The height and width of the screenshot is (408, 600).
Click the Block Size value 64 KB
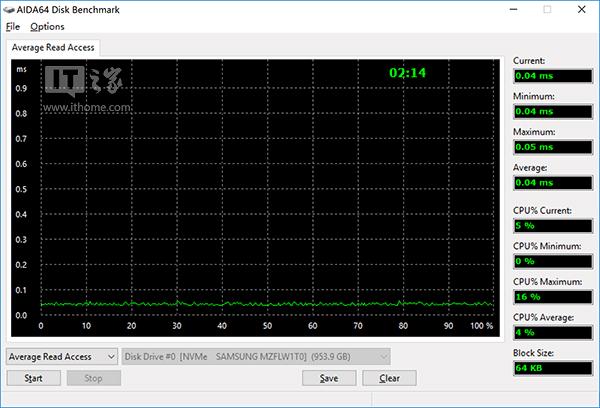(x=553, y=368)
